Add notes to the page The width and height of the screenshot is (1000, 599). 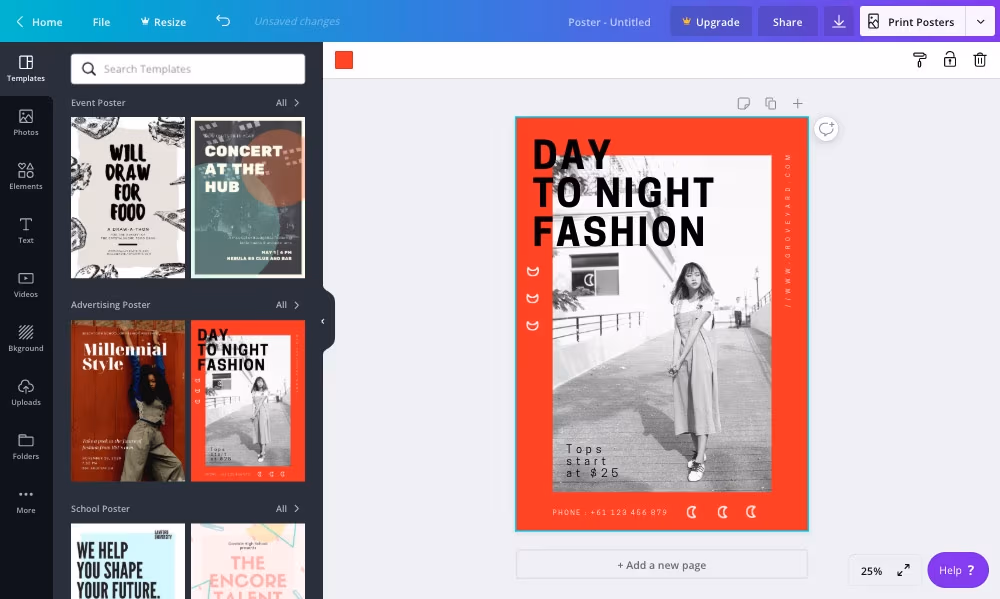tap(744, 103)
